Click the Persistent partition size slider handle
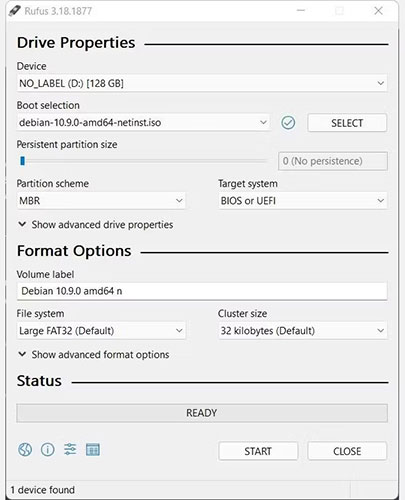 22,161
